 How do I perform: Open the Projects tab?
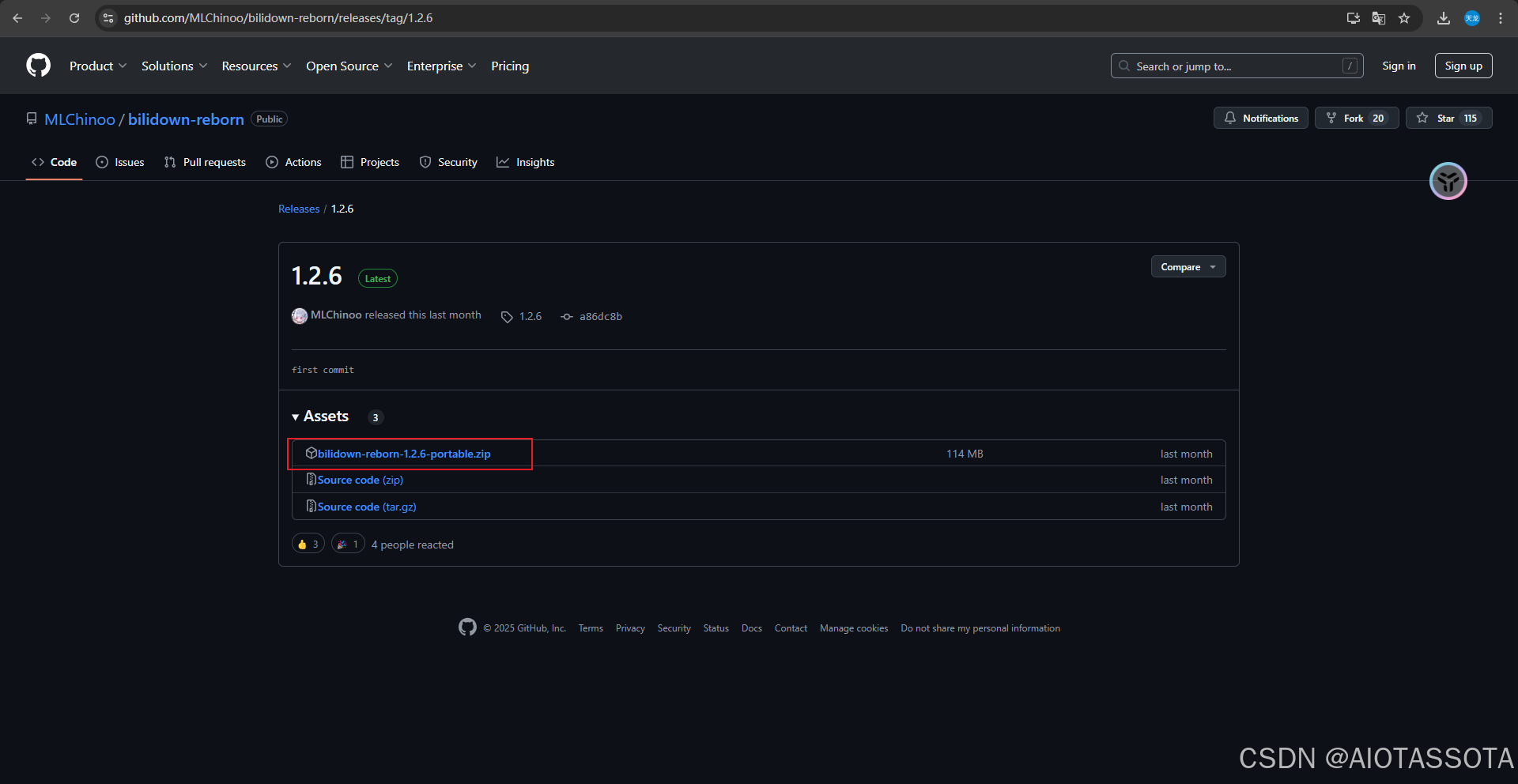[370, 162]
